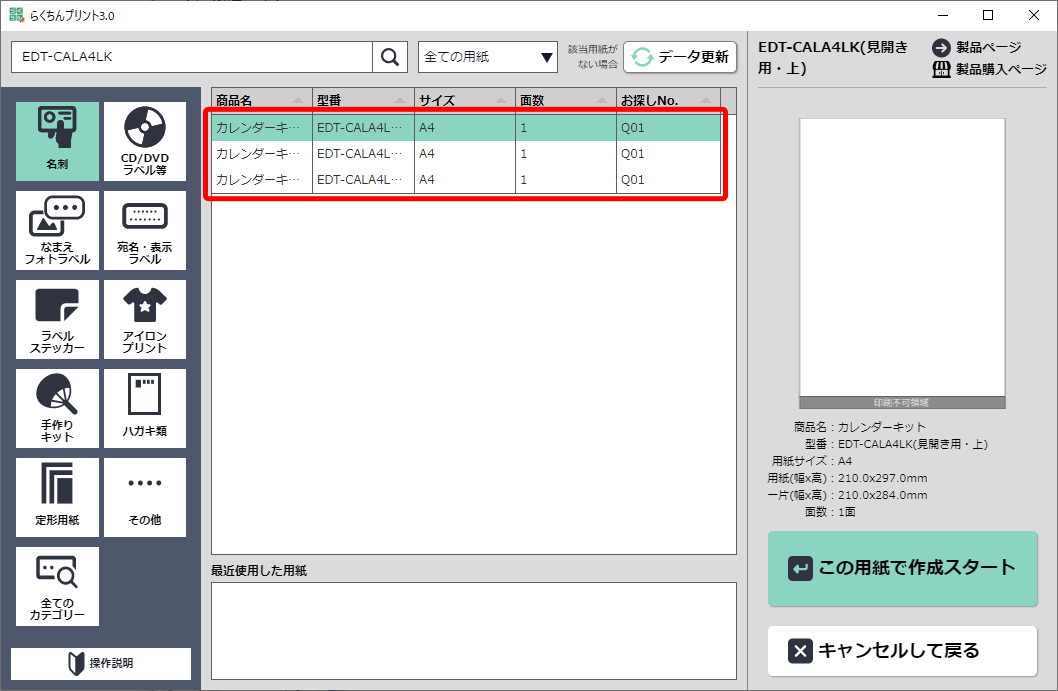
Task: Select the third カレンダーキット row
Action: [x=466, y=180]
